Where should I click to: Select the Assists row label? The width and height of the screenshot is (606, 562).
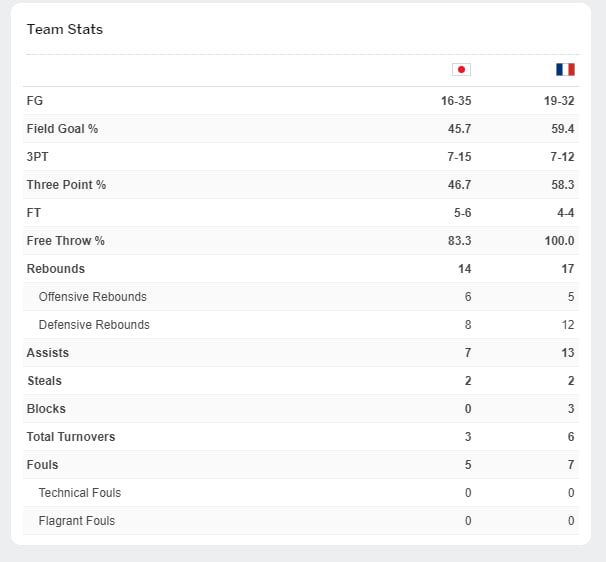tap(48, 353)
